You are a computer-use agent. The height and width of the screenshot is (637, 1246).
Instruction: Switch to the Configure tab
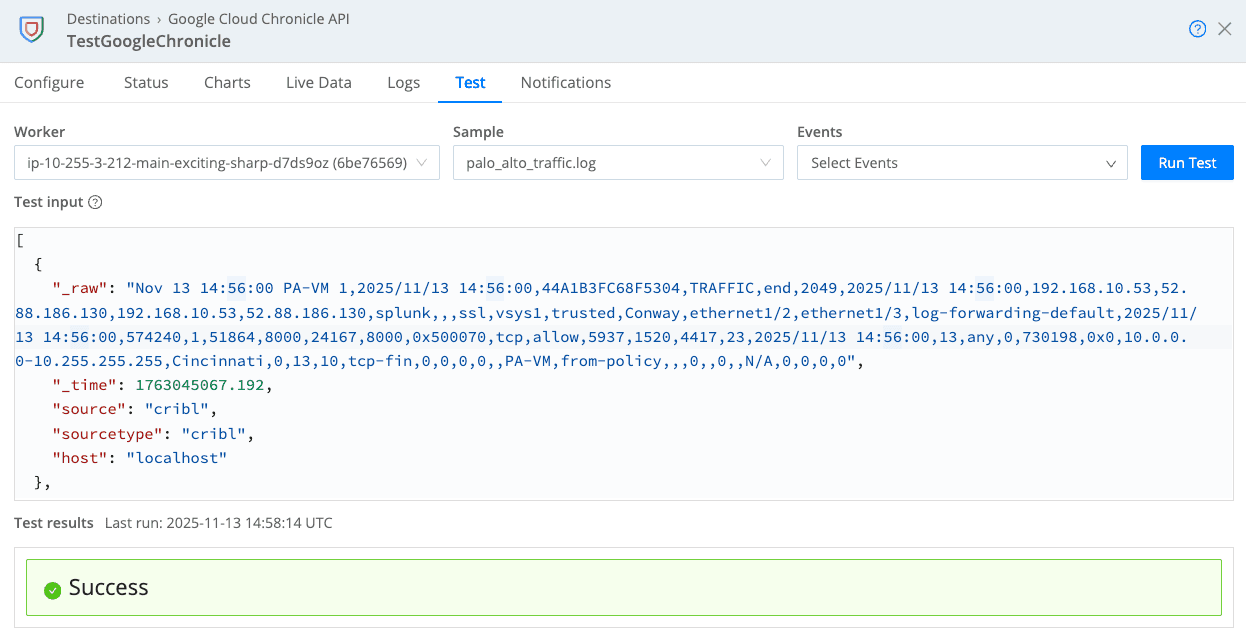(49, 82)
